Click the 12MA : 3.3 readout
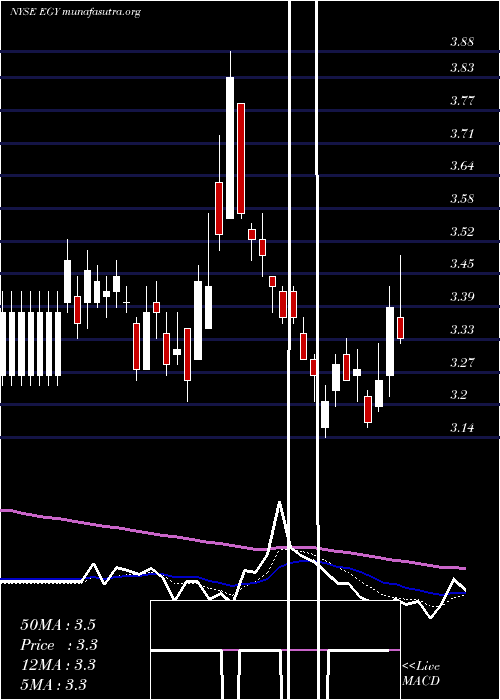Viewport: 500px width, 700px height. click(58, 665)
